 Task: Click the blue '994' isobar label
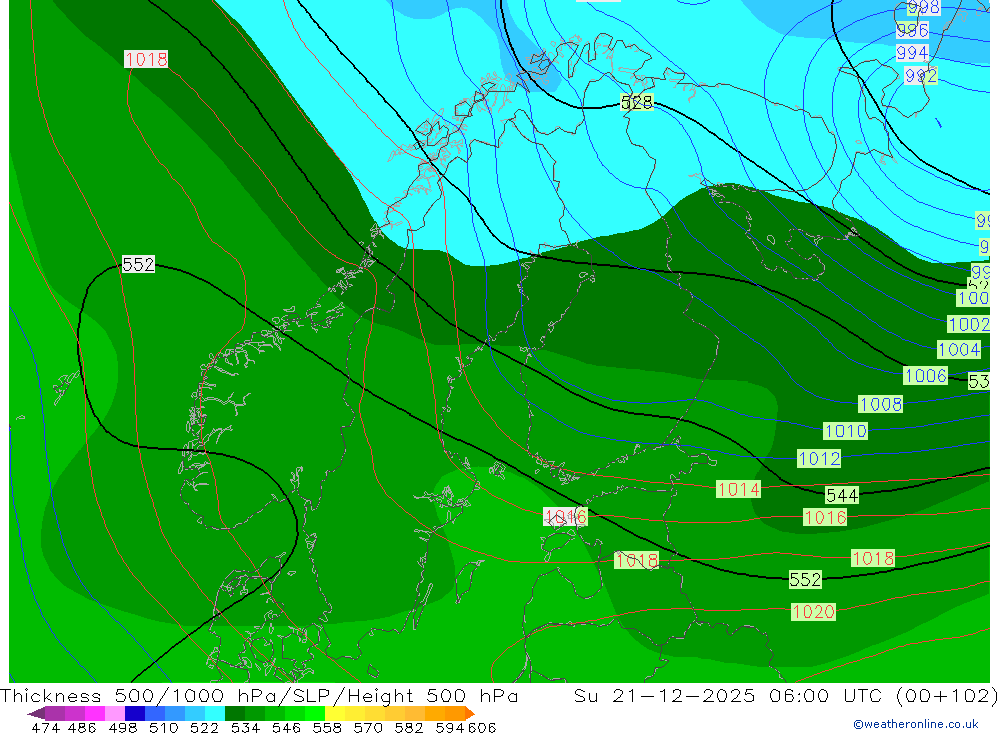click(x=912, y=53)
